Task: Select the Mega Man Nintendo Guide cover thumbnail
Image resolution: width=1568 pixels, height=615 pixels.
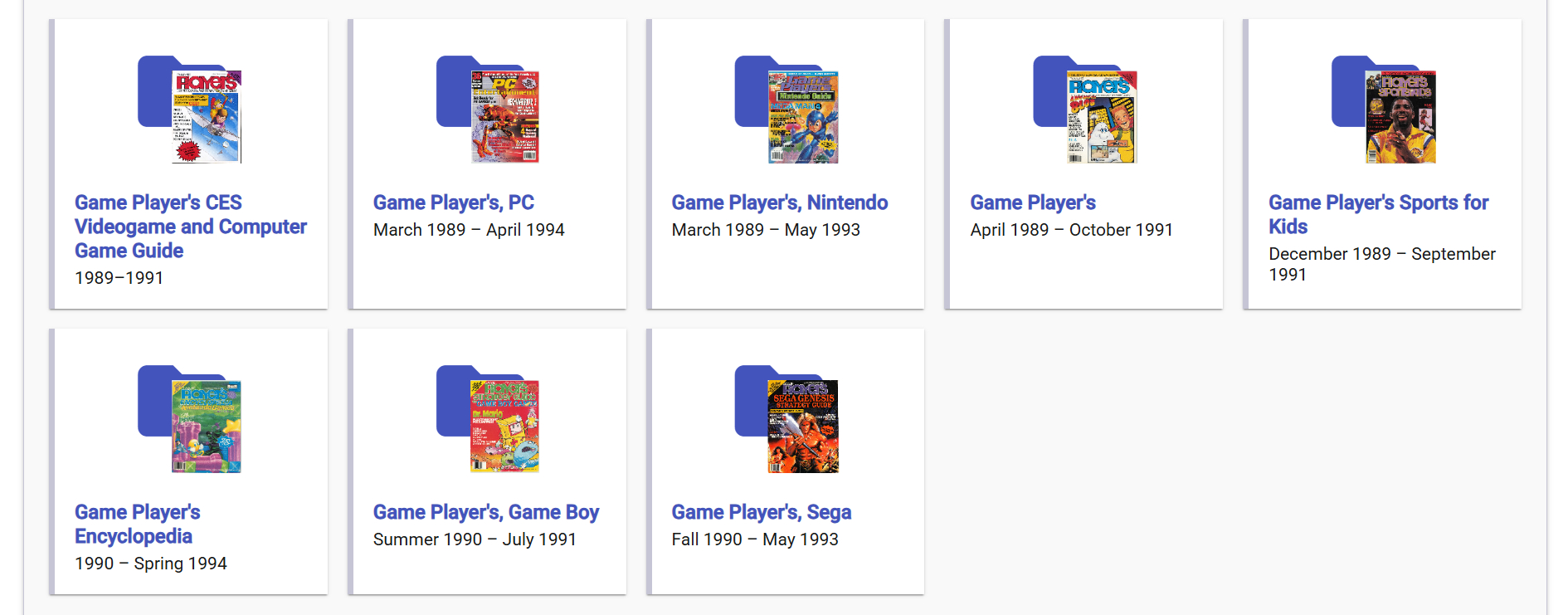Action: [x=803, y=117]
